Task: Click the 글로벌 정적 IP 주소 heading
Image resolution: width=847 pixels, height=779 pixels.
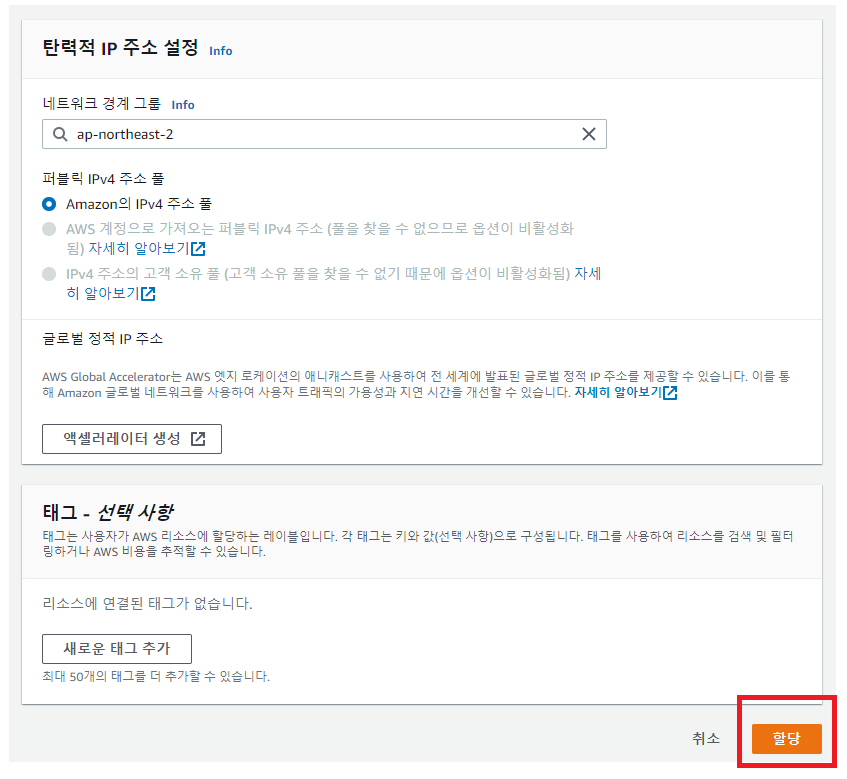Action: [x=103, y=339]
